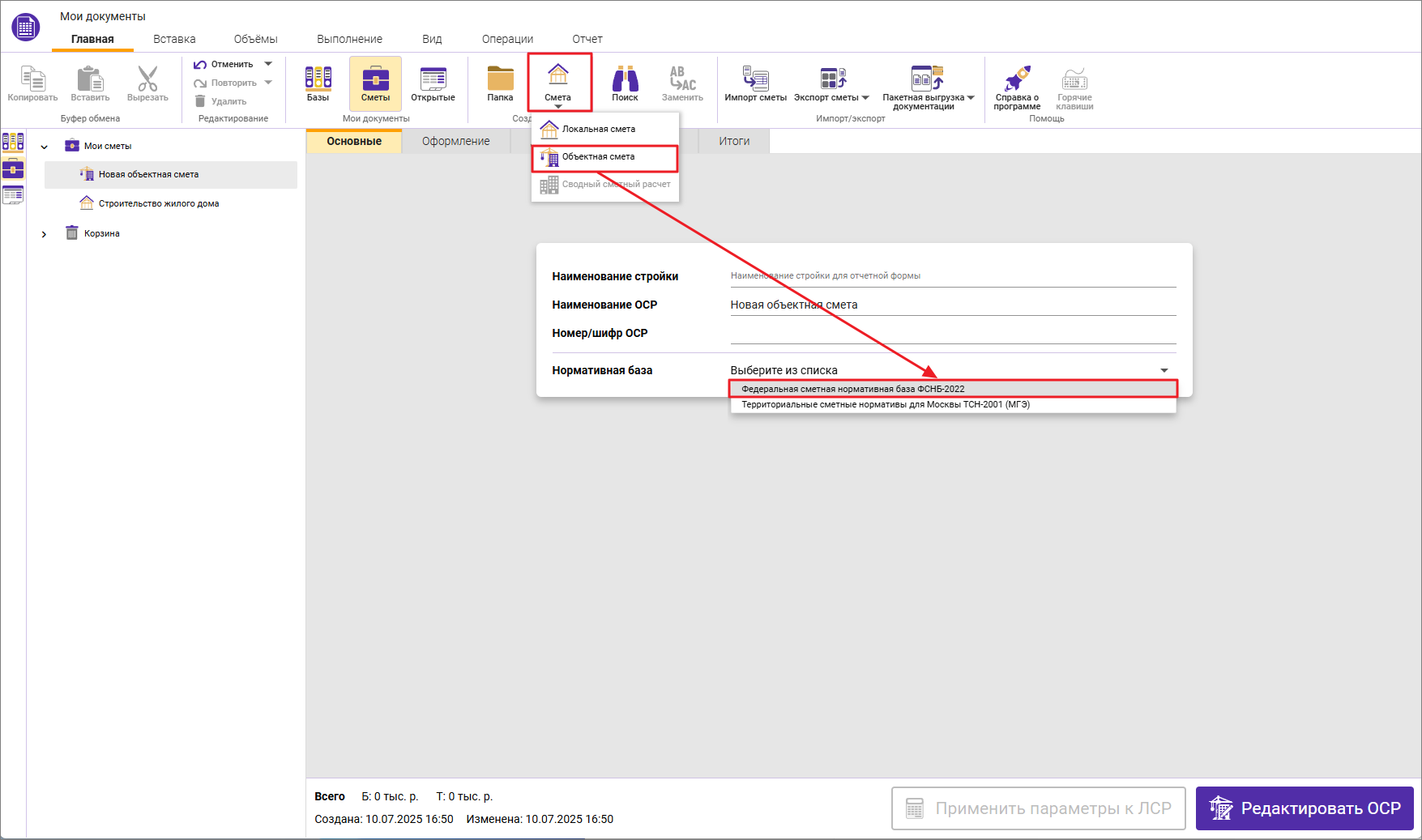Choose Локальная смета from the menu

598,129
